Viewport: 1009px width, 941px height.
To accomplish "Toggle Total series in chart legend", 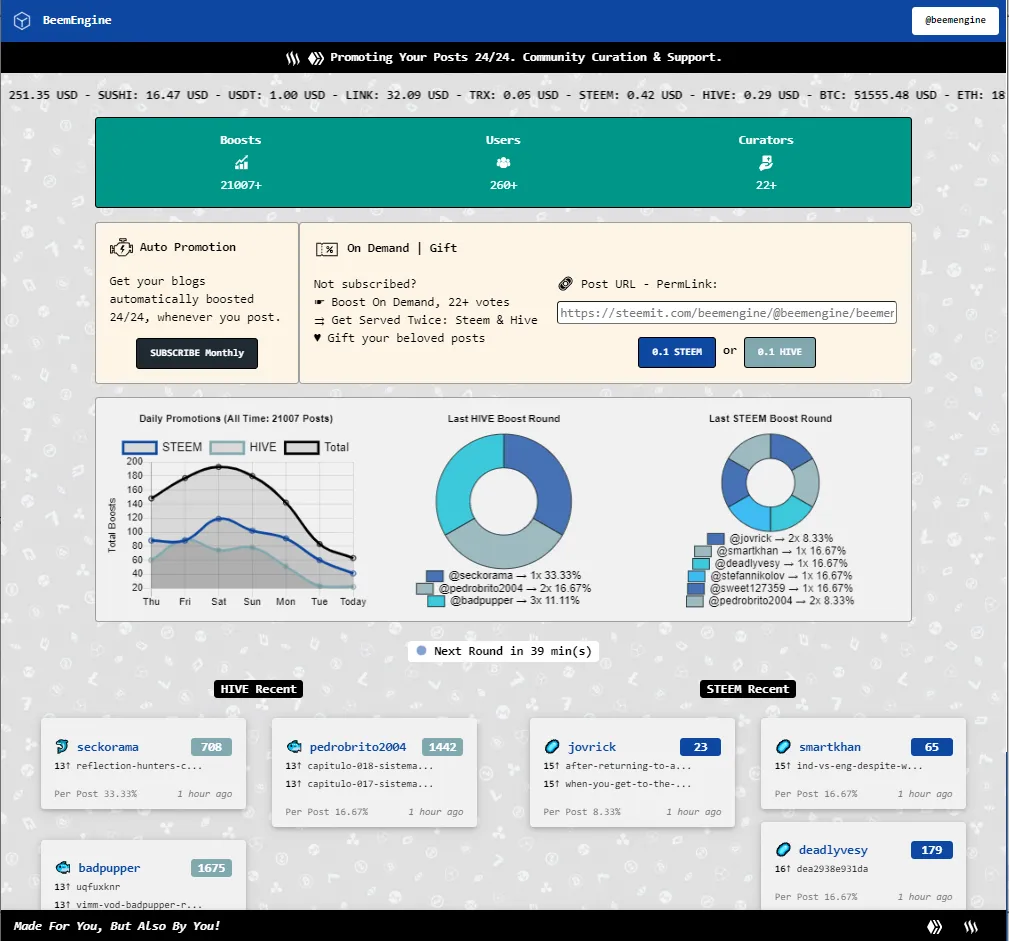I will (x=317, y=447).
